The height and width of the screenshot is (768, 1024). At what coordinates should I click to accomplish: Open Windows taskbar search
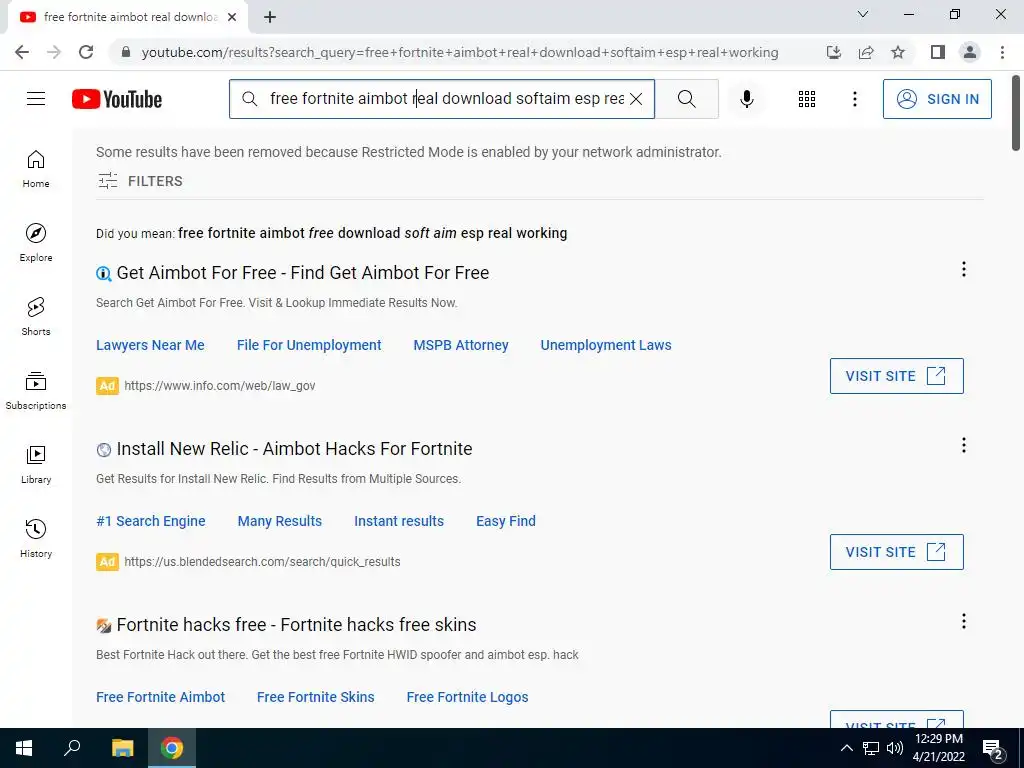pyautogui.click(x=72, y=748)
